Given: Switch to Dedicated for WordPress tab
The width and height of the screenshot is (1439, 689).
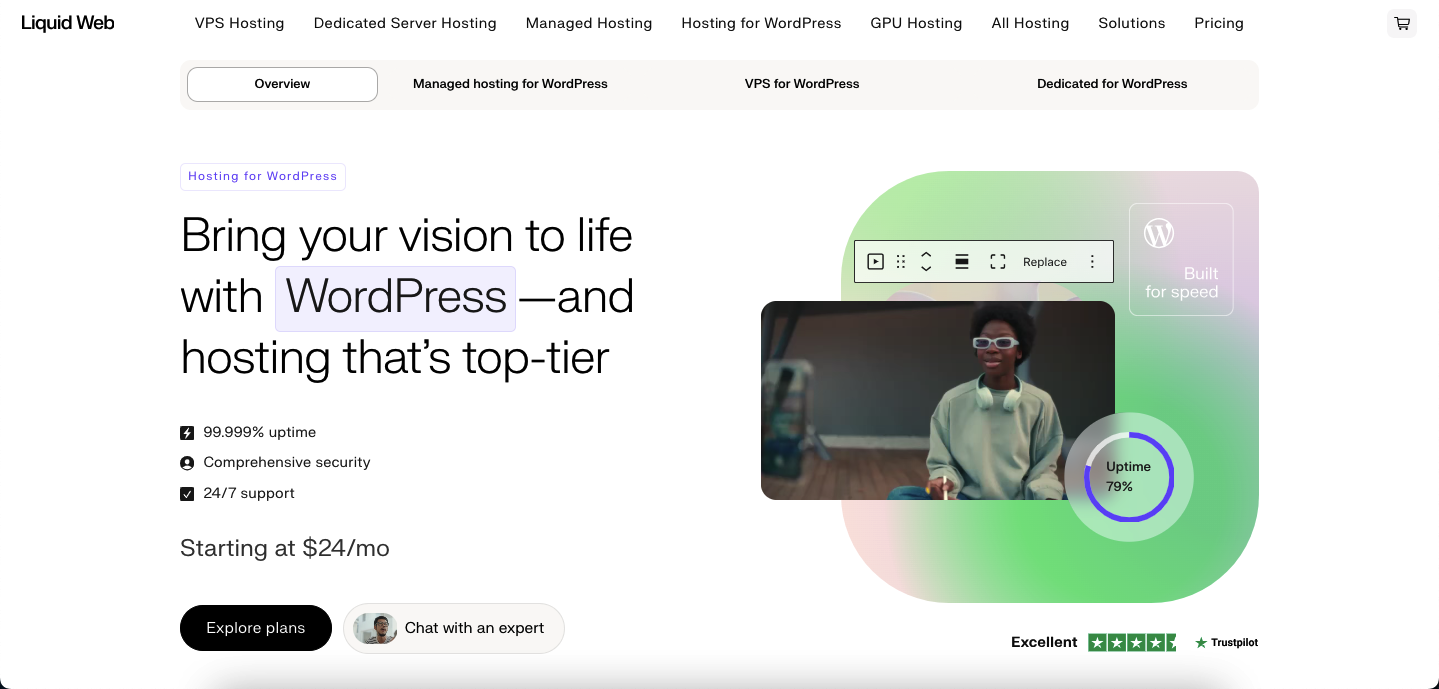Looking at the screenshot, I should click(1112, 84).
